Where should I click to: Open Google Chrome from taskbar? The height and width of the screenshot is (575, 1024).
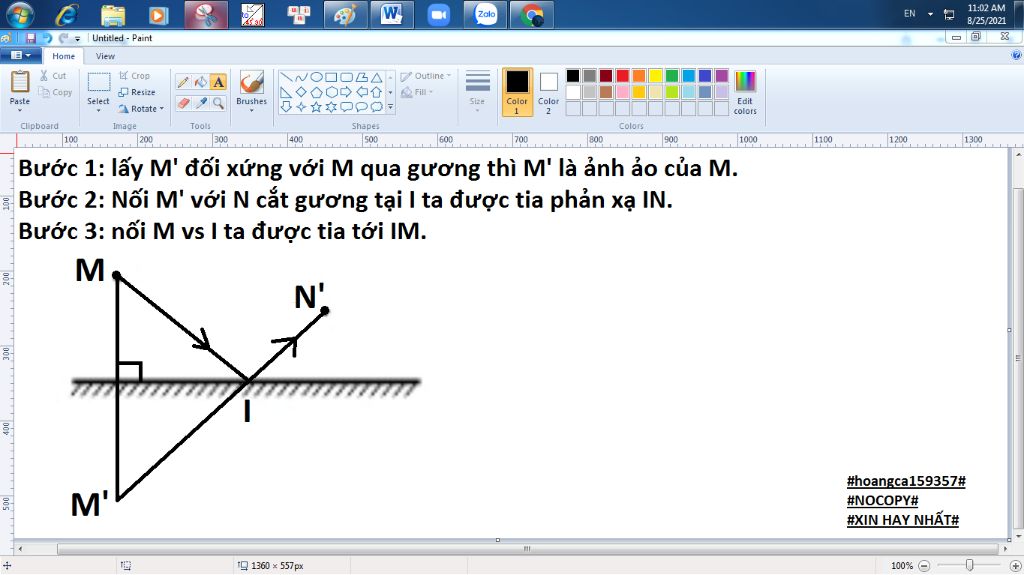(532, 15)
